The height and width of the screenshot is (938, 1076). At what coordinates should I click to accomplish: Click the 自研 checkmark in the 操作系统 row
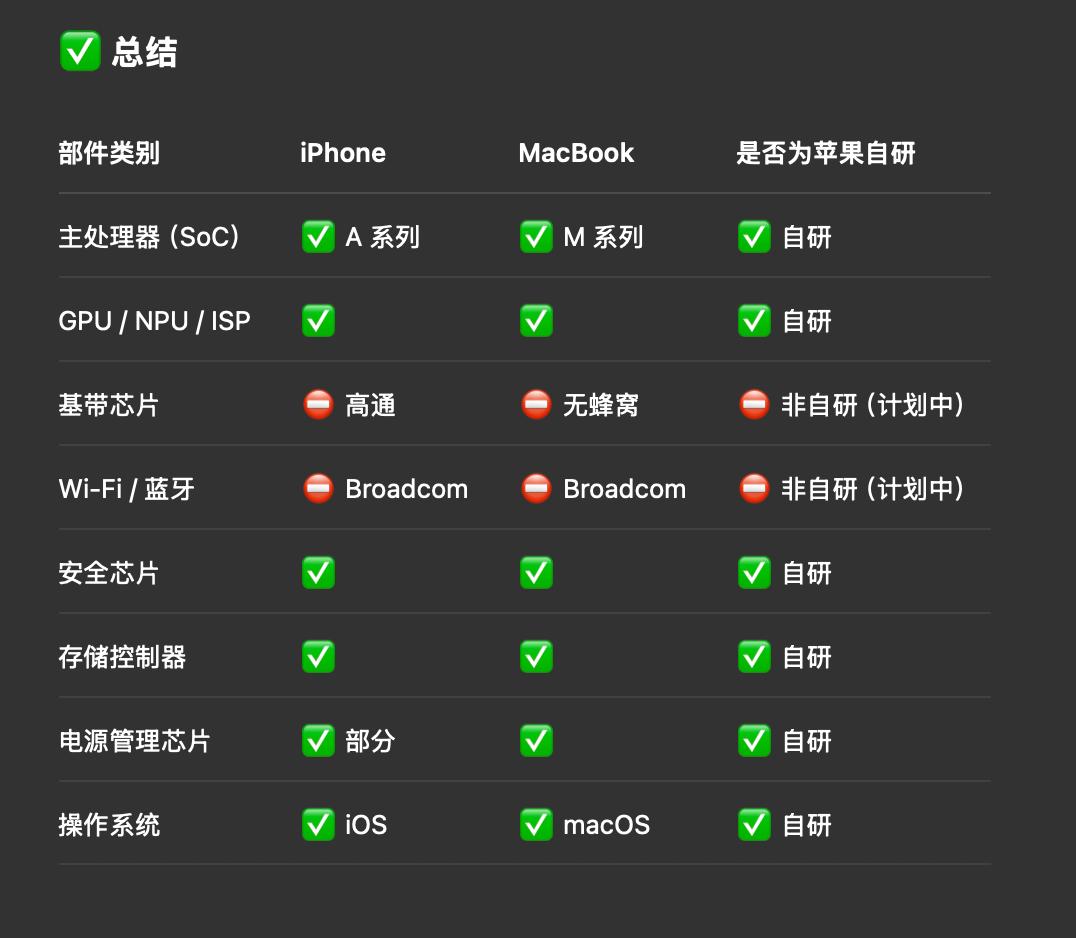[754, 825]
